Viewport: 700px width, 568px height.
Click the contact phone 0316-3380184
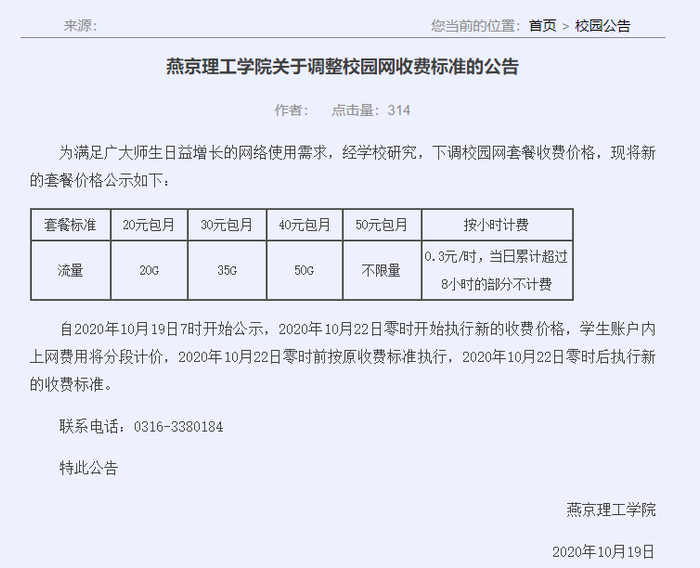(x=179, y=427)
